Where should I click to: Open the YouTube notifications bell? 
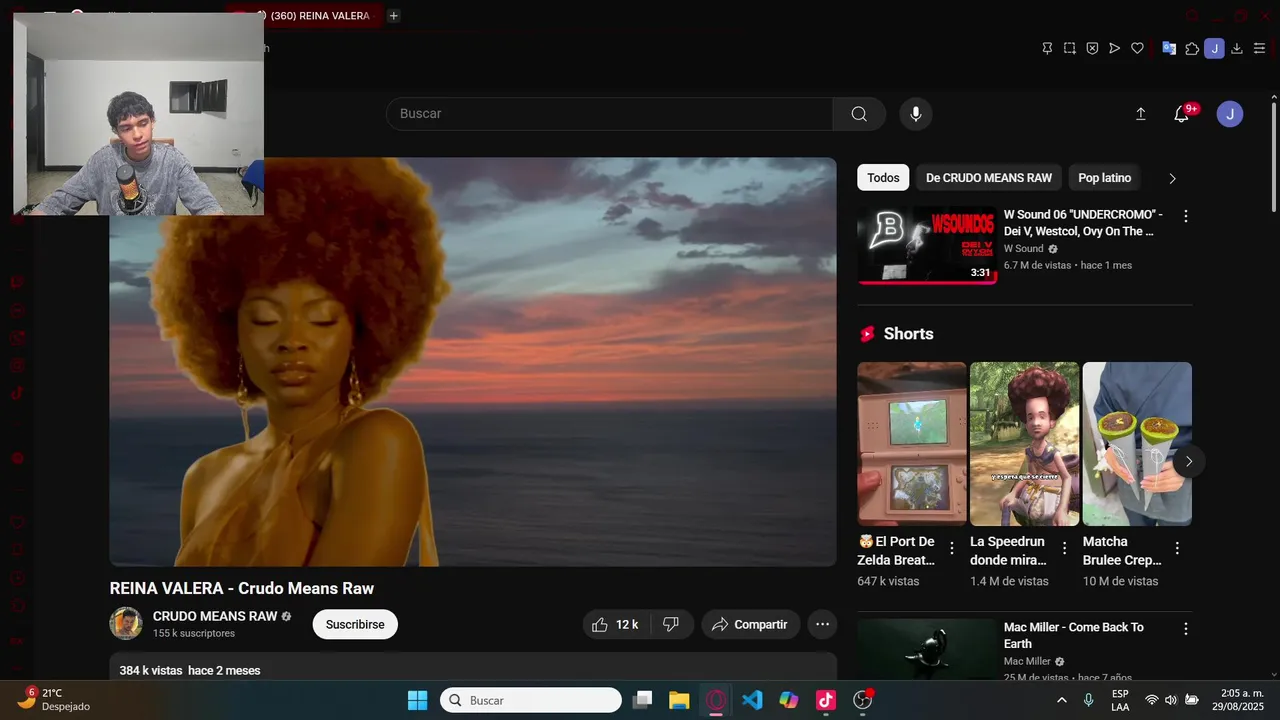[x=1181, y=114]
